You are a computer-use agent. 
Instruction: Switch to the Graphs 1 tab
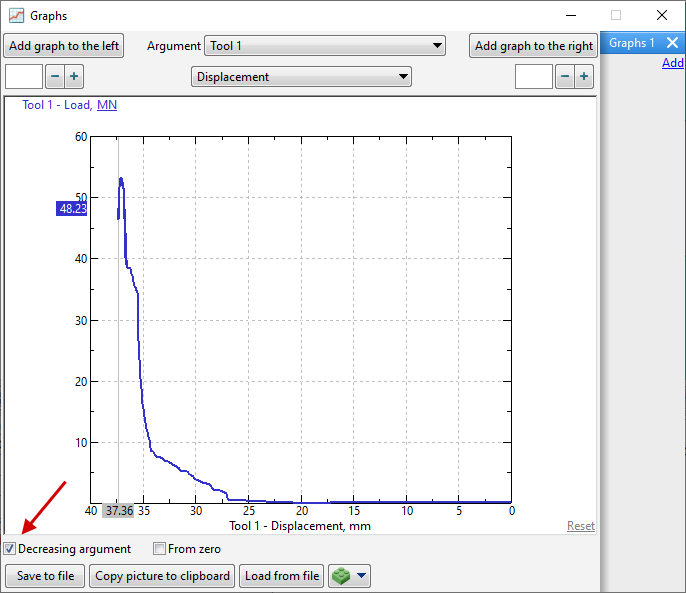click(x=632, y=43)
